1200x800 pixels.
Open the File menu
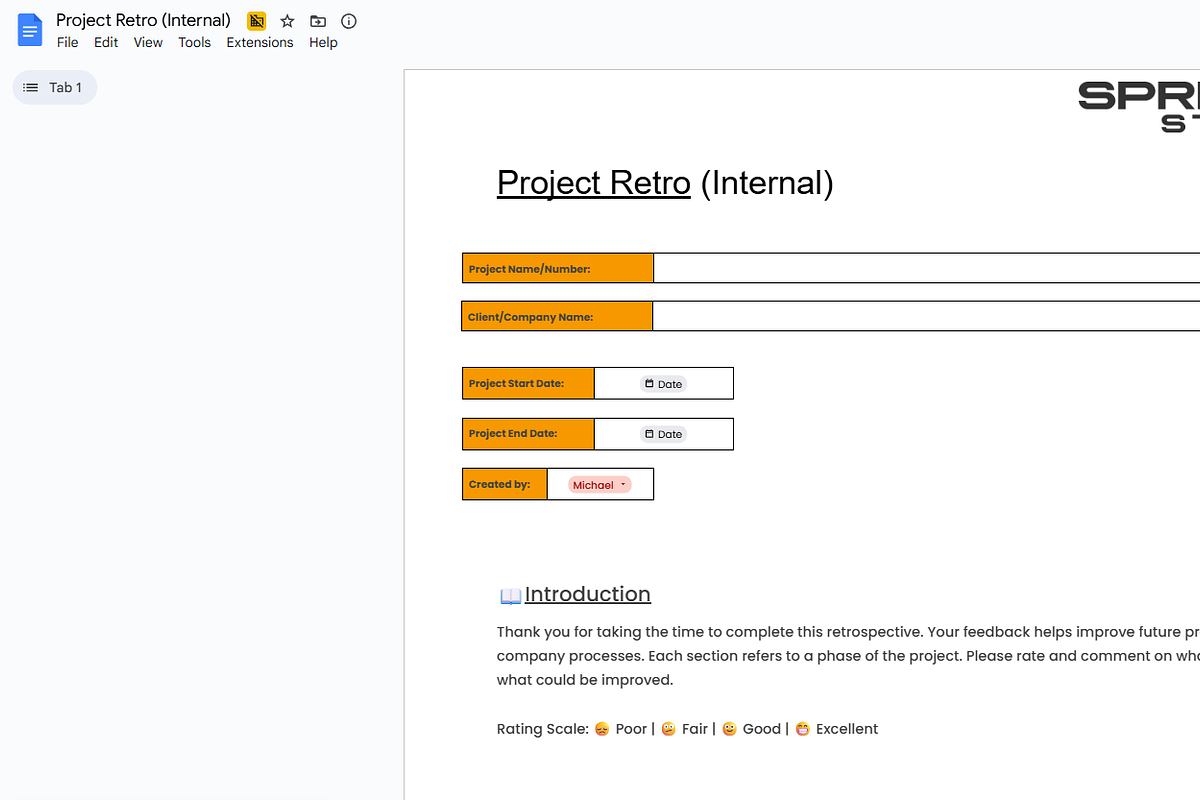(x=68, y=42)
